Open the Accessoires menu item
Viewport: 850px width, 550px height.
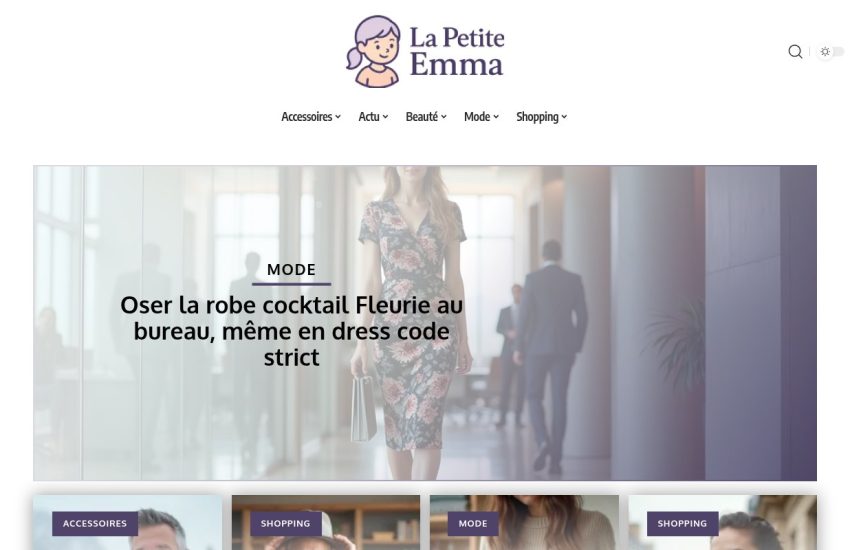click(x=306, y=117)
